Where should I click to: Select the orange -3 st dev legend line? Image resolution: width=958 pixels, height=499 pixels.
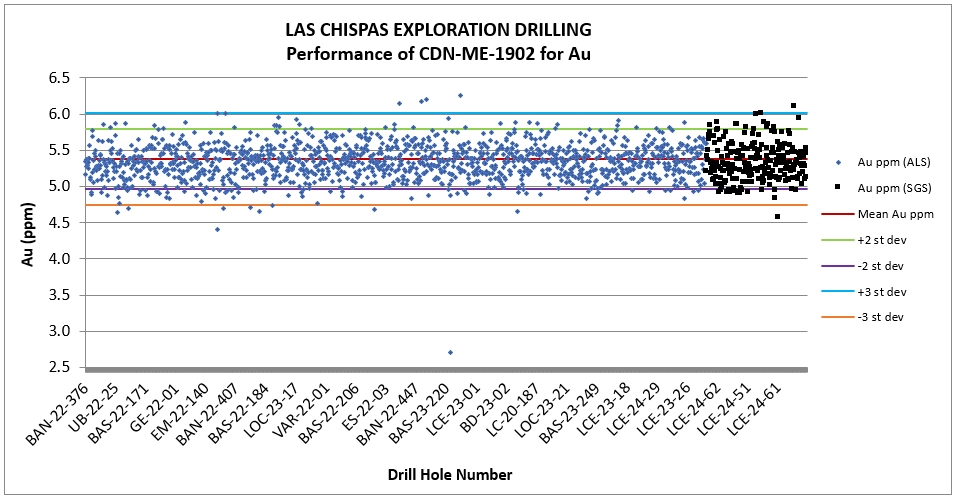(x=836, y=318)
